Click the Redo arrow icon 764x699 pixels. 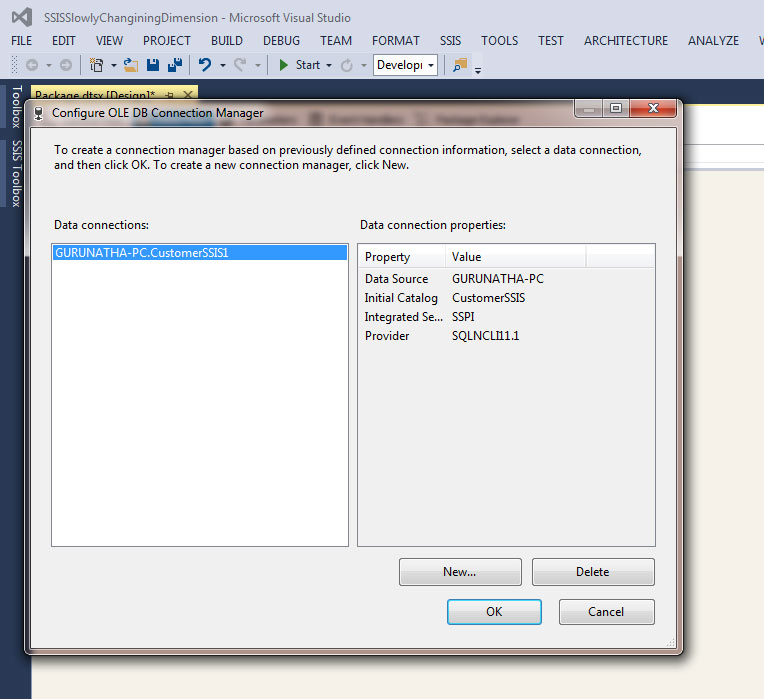(x=240, y=65)
